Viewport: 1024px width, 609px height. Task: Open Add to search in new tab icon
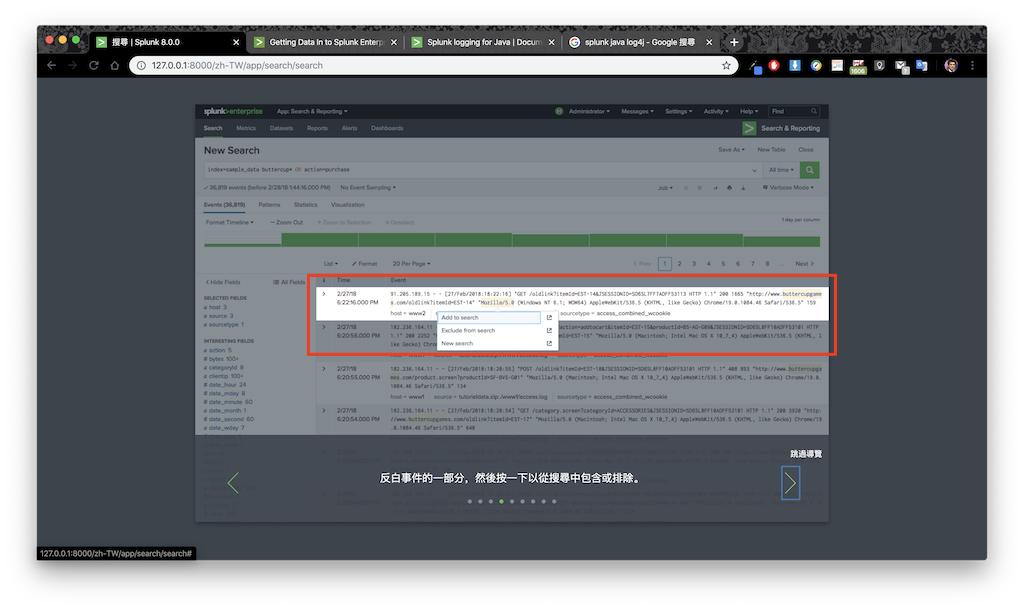(549, 318)
